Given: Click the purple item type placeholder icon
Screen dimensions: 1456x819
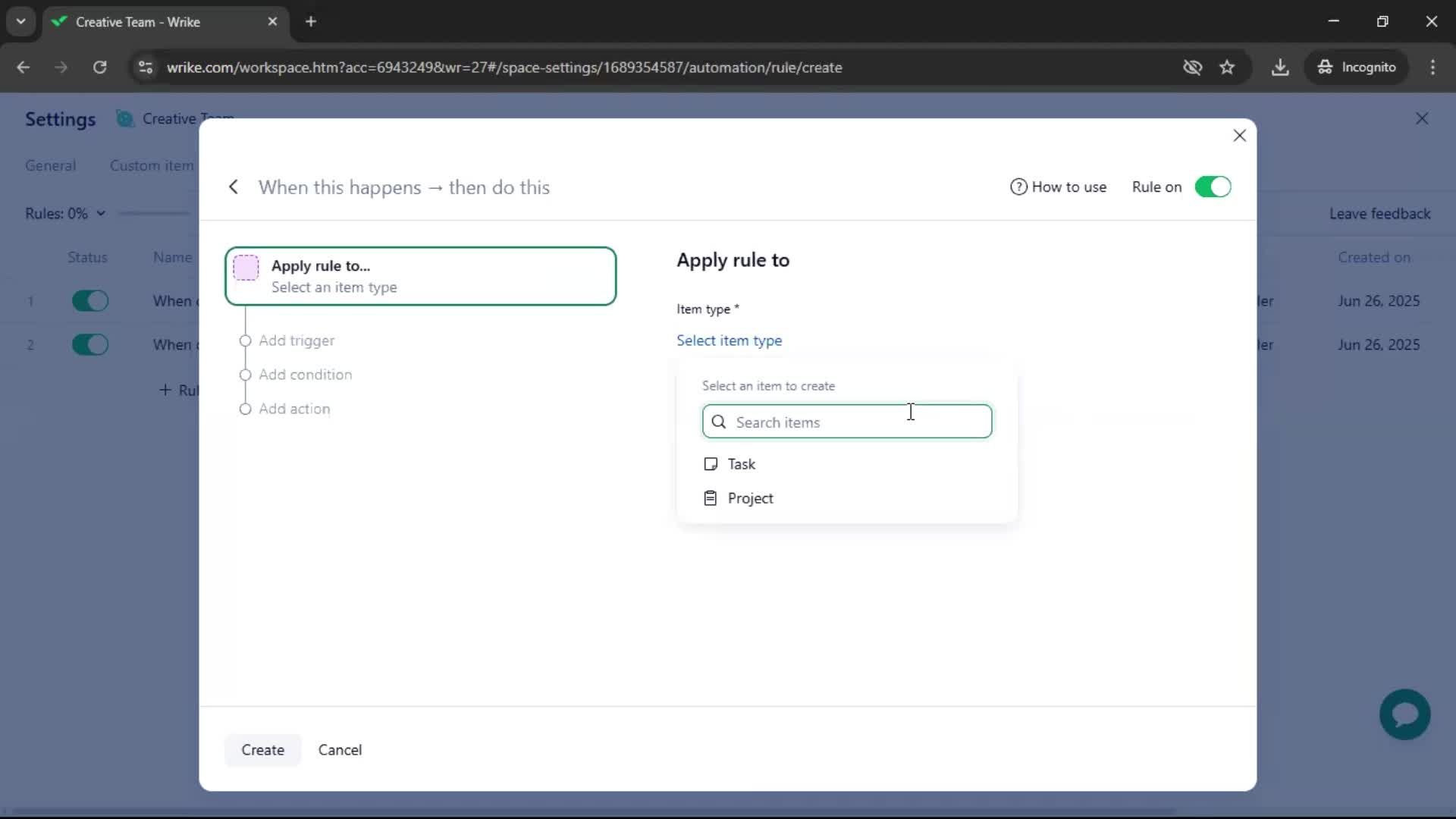Looking at the screenshot, I should [246, 268].
